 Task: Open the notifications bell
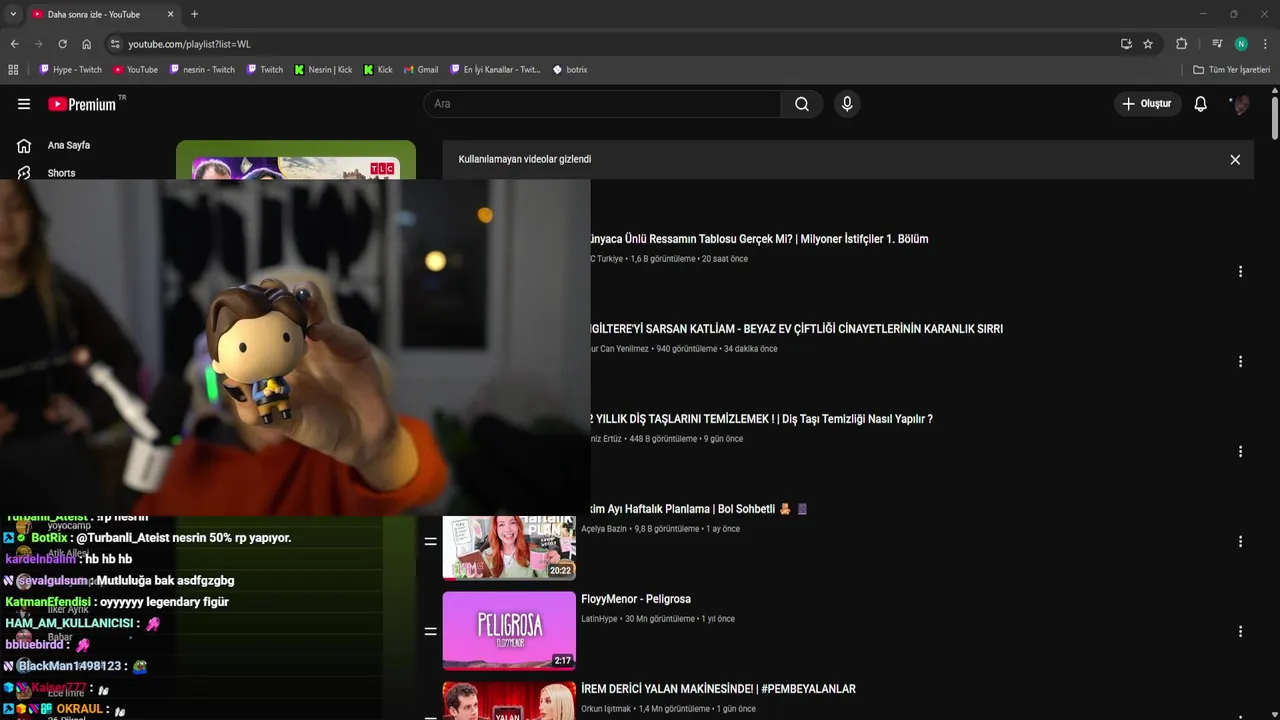[1201, 104]
